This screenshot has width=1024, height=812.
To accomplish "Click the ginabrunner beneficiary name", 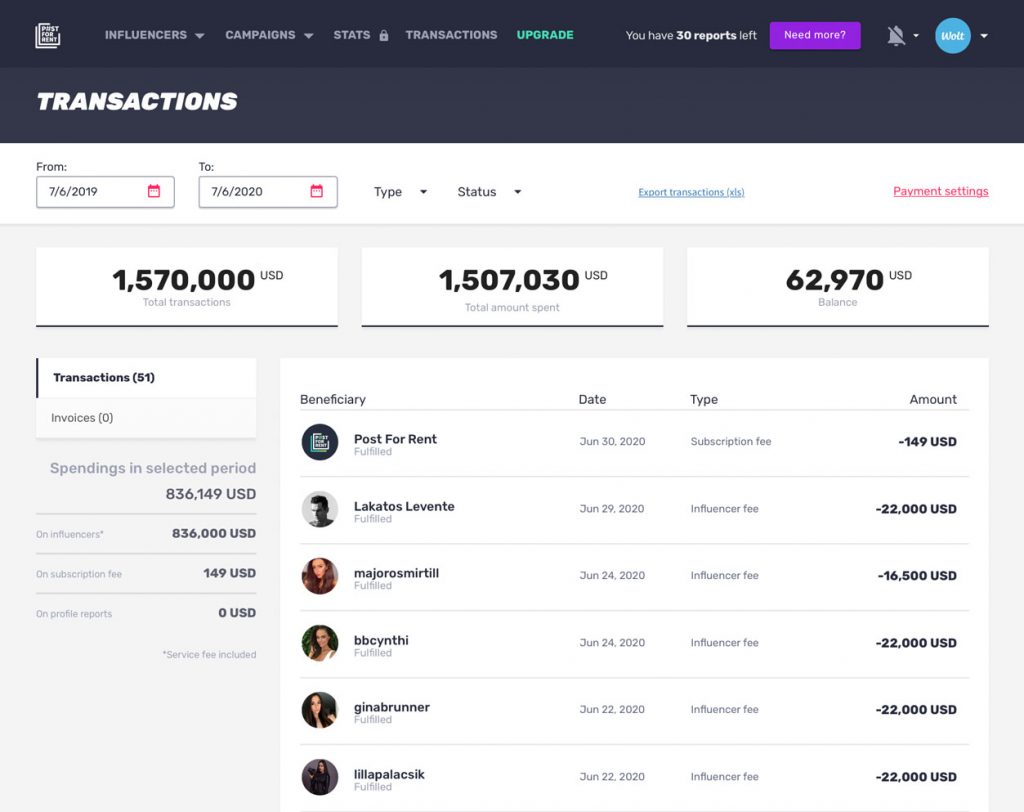I will point(392,707).
